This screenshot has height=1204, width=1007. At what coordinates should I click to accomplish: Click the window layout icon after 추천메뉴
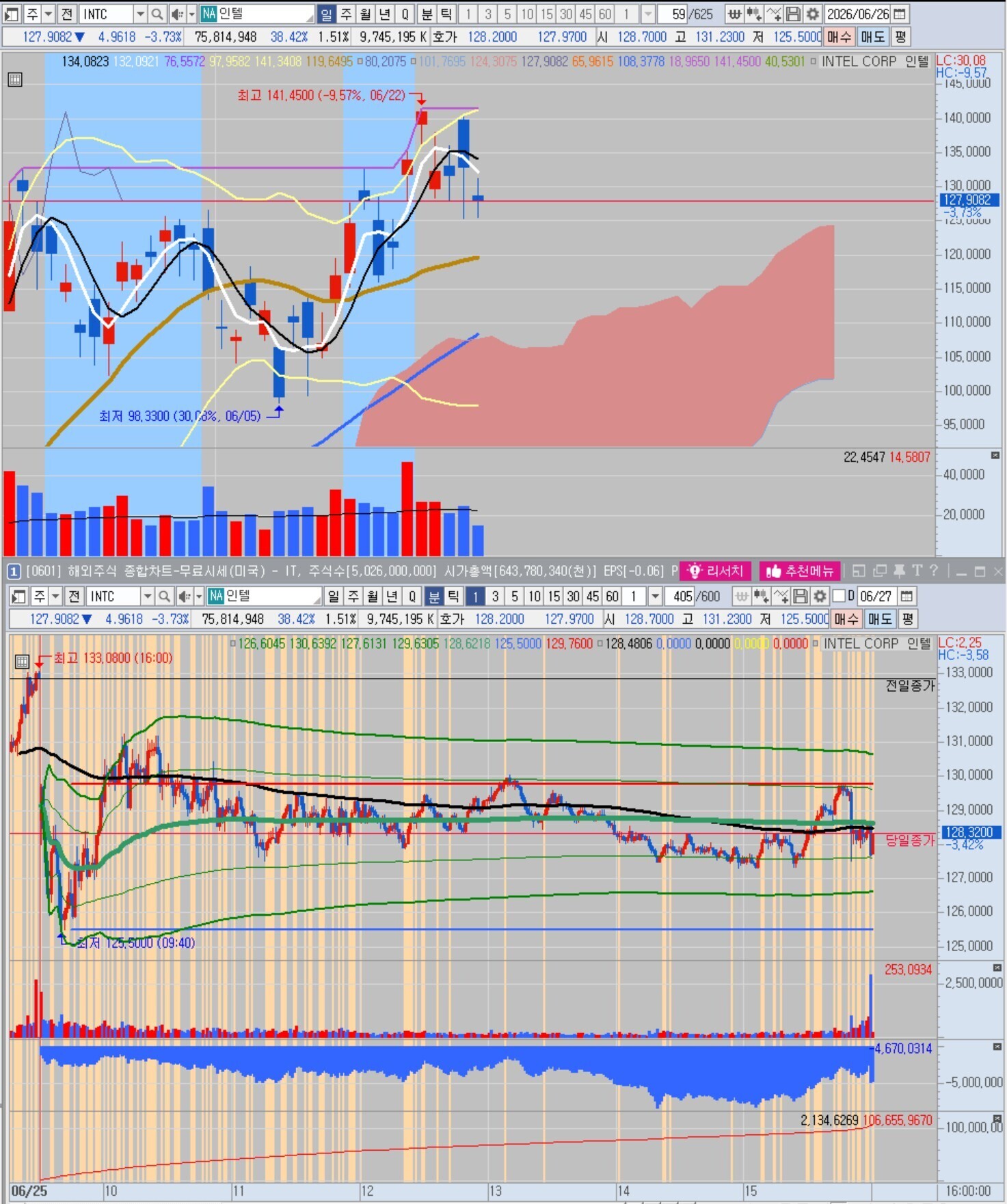(x=859, y=571)
